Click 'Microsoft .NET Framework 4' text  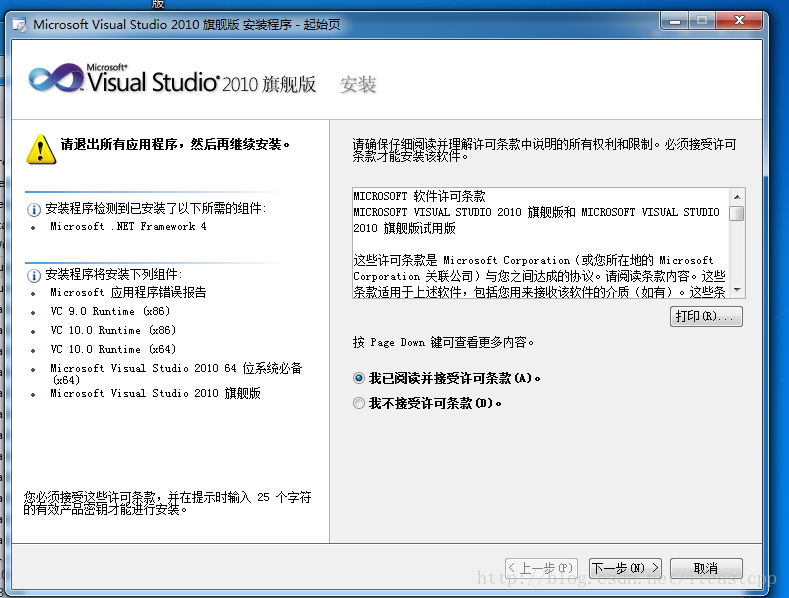[128, 227]
